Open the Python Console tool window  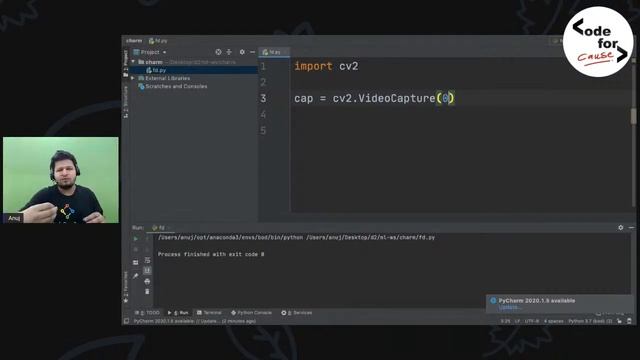[x=251, y=313]
